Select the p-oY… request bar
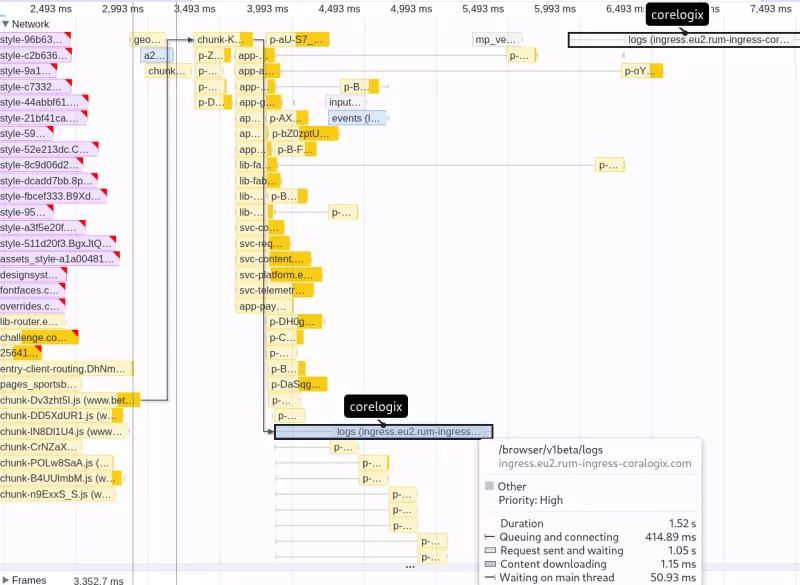Viewport: 800px width, 585px height. [642, 71]
